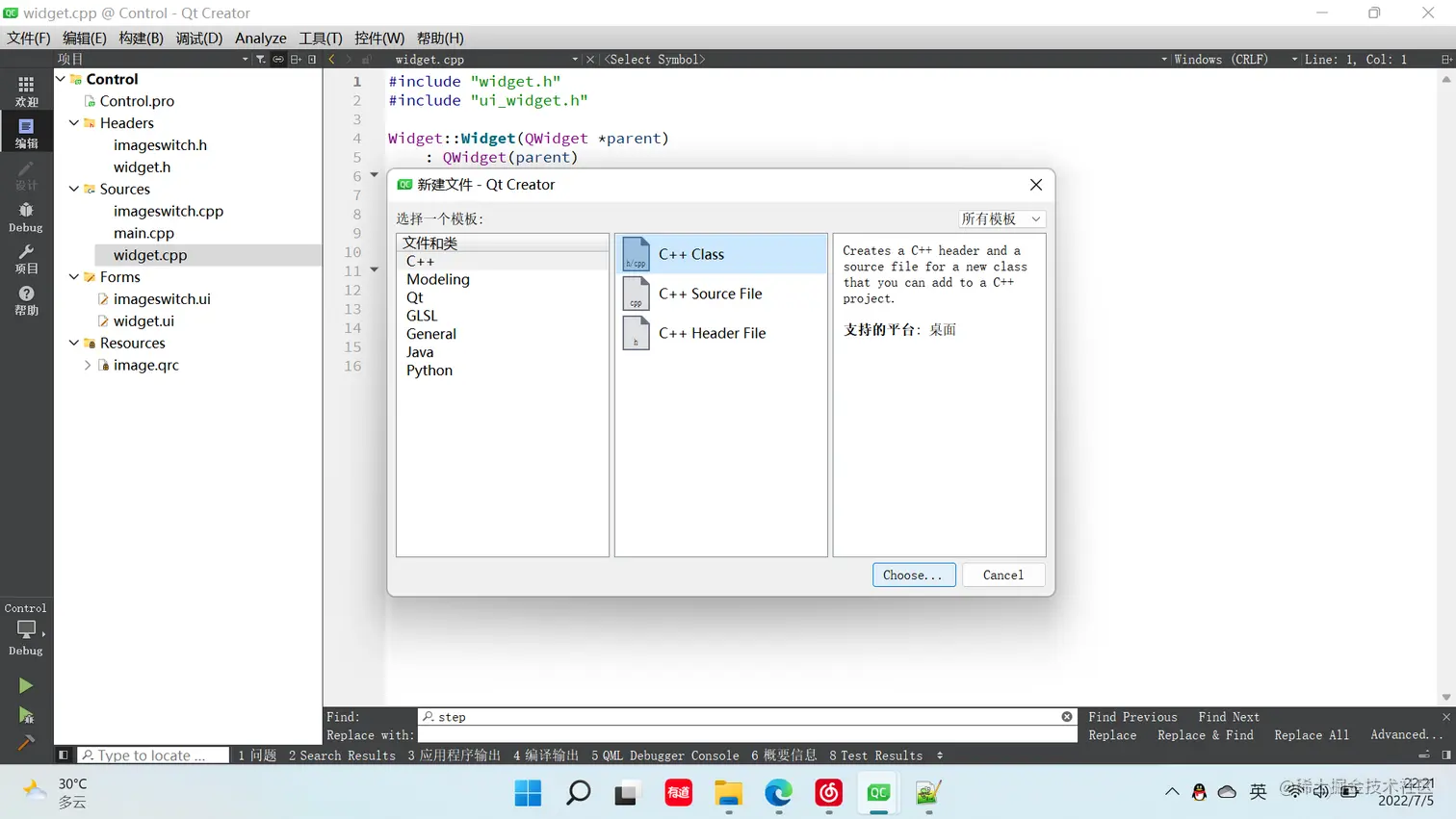Open the Analyze menu
Image resolution: width=1456 pixels, height=819 pixels.
(x=261, y=38)
